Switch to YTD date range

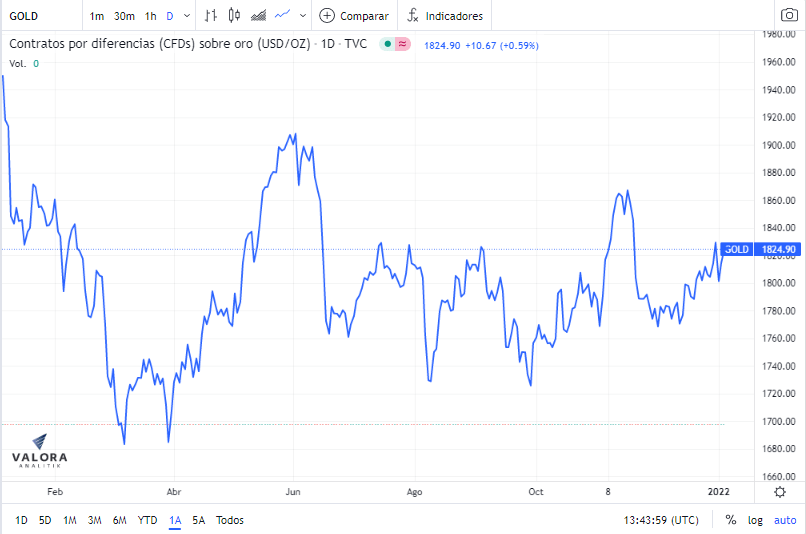click(148, 520)
